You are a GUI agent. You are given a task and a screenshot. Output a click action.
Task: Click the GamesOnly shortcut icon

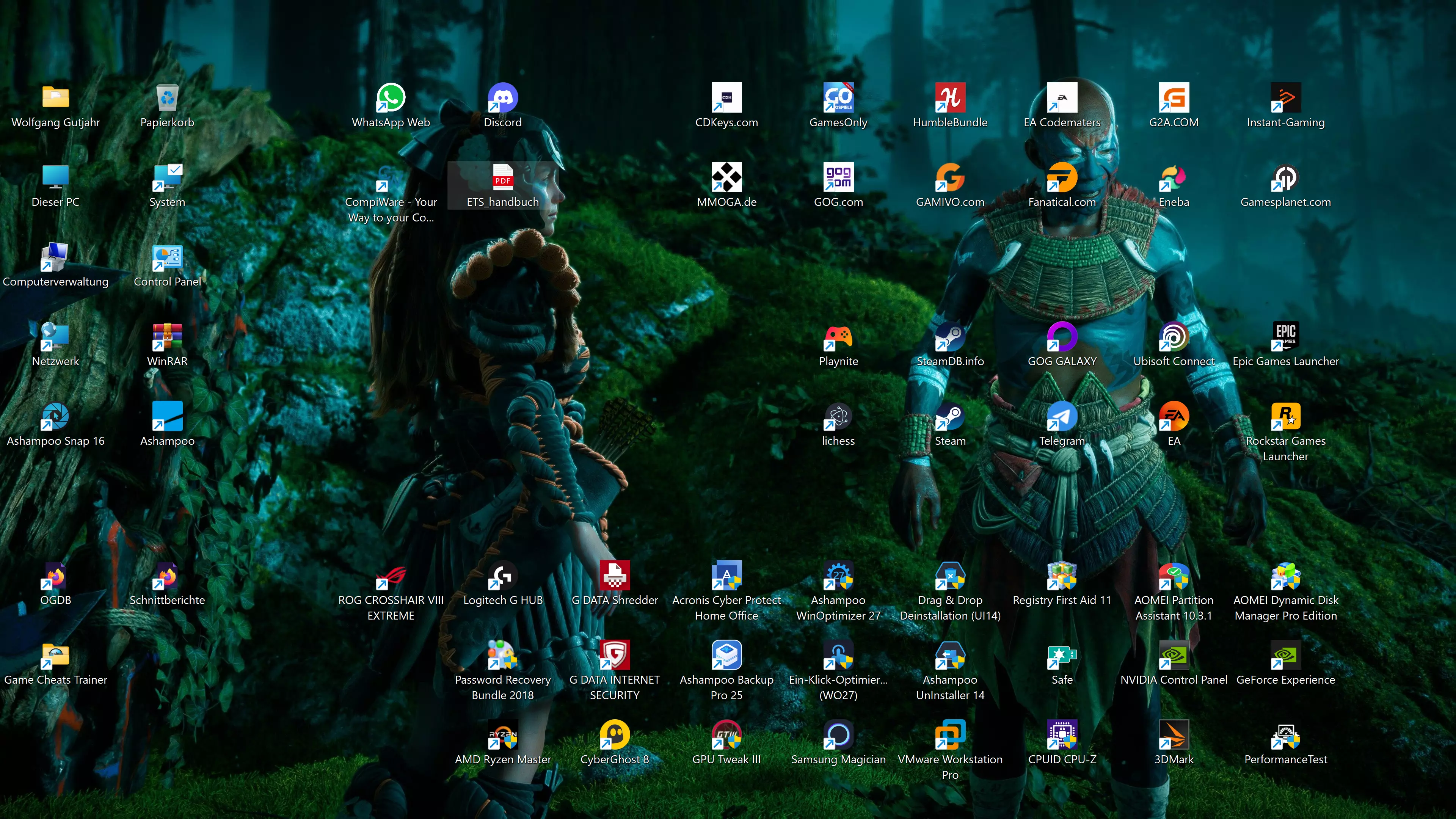[838, 98]
